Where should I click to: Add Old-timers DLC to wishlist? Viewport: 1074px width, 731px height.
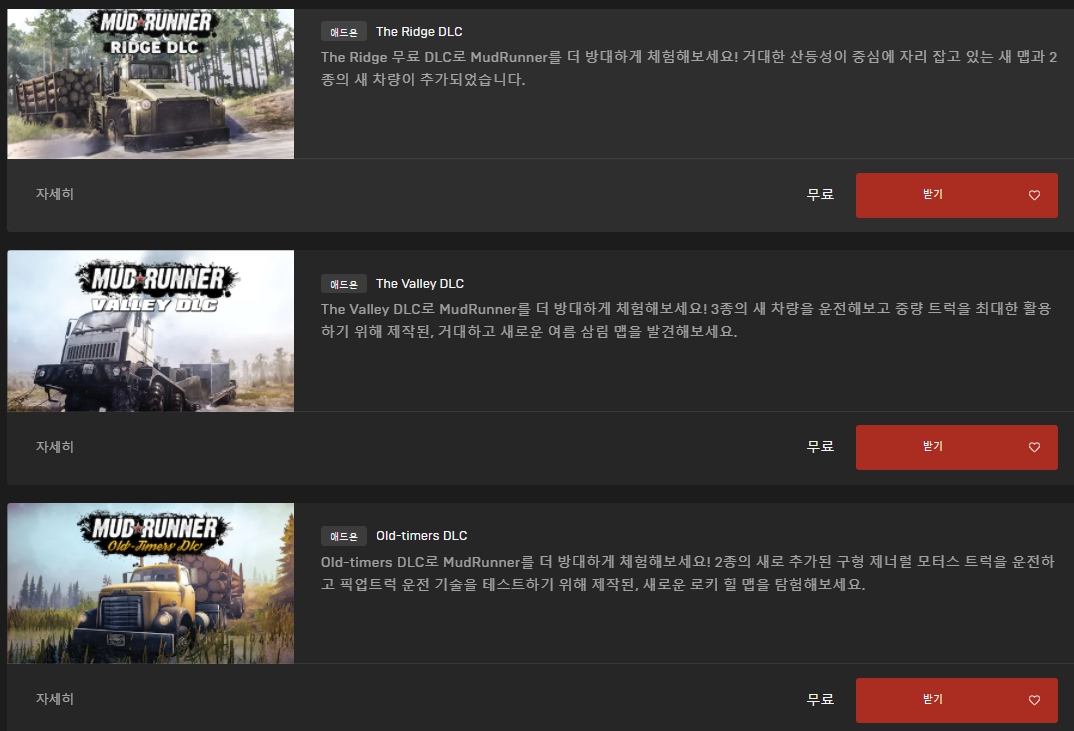point(1034,700)
